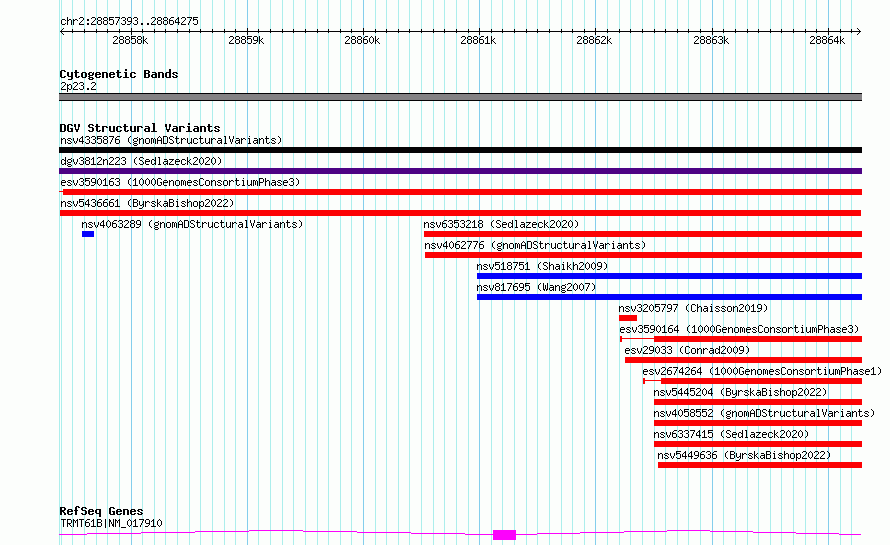Select the 2p23.2 band label
Screen dimensions: 890x545
pyautogui.click(x=78, y=86)
